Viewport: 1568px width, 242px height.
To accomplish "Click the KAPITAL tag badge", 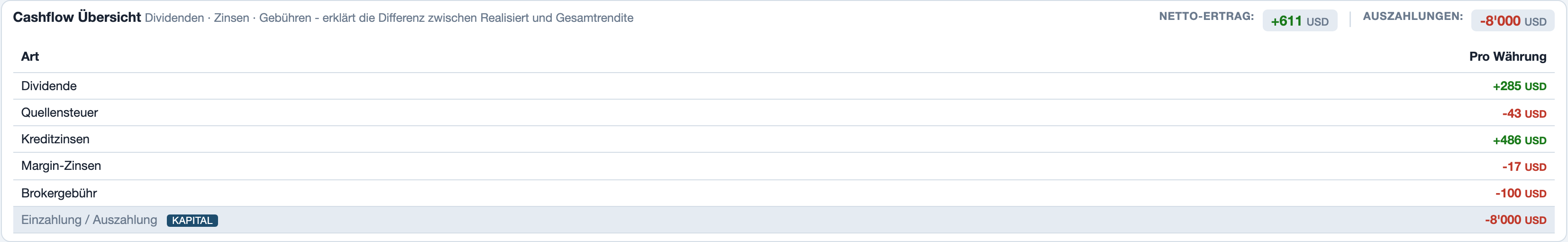I will tap(192, 221).
